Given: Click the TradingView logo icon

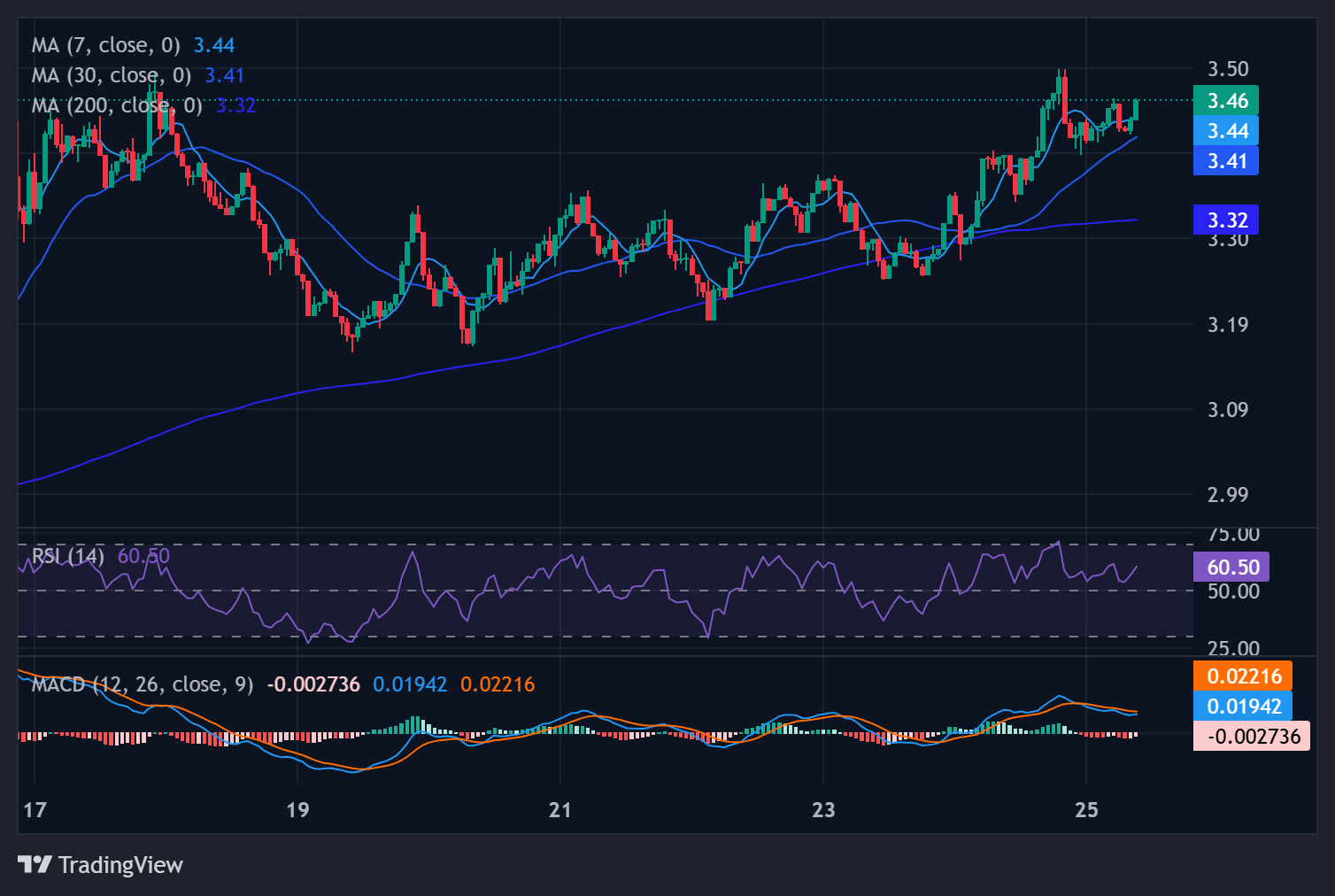Looking at the screenshot, I should pos(35,864).
